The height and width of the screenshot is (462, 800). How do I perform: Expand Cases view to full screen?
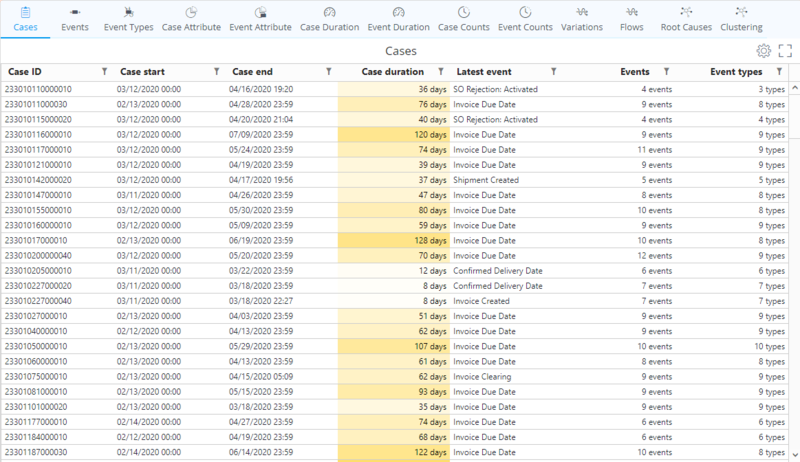click(x=785, y=51)
